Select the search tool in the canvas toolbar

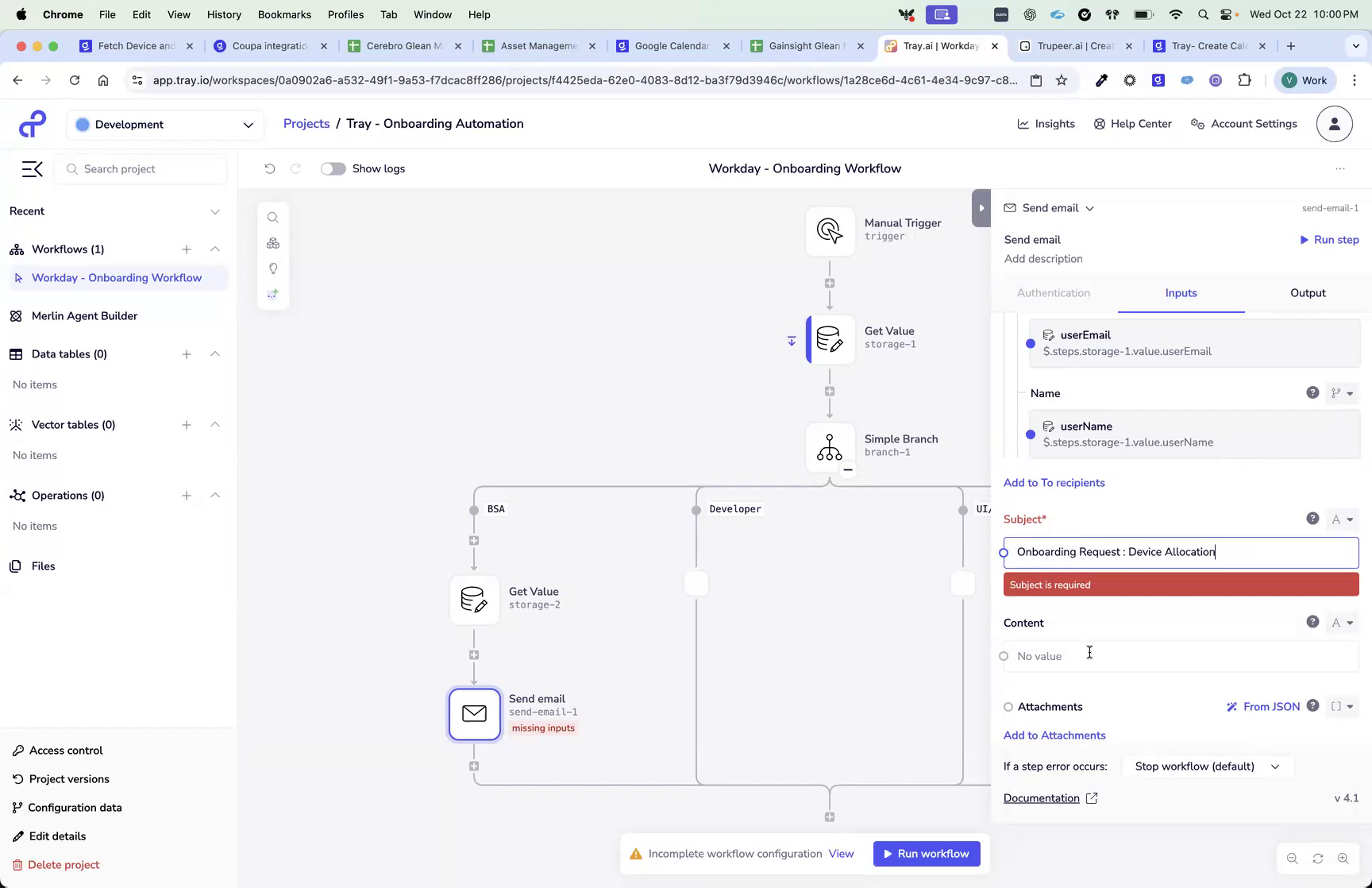tap(273, 217)
